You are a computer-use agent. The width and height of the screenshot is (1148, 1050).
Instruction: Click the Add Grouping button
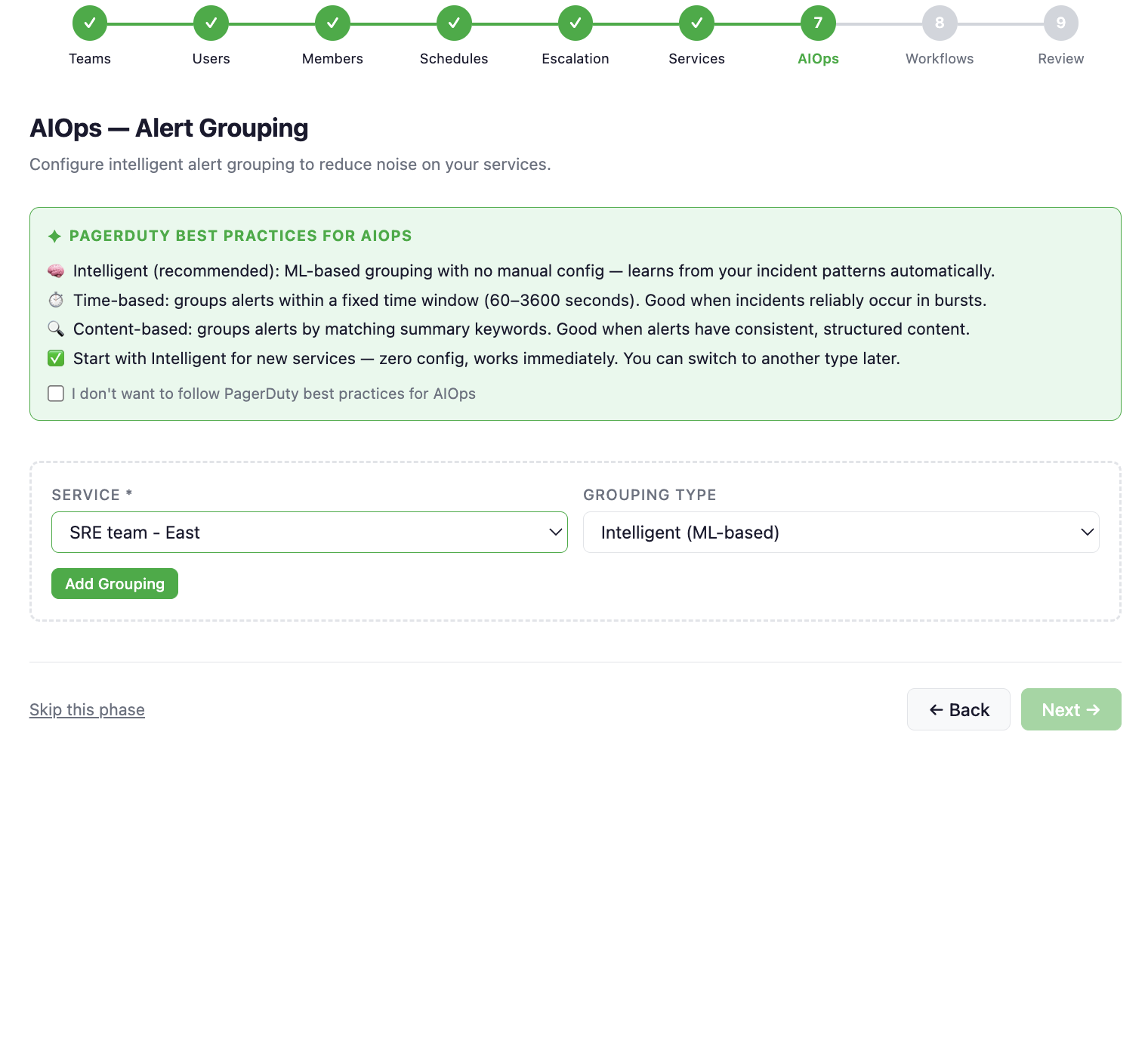[115, 584]
